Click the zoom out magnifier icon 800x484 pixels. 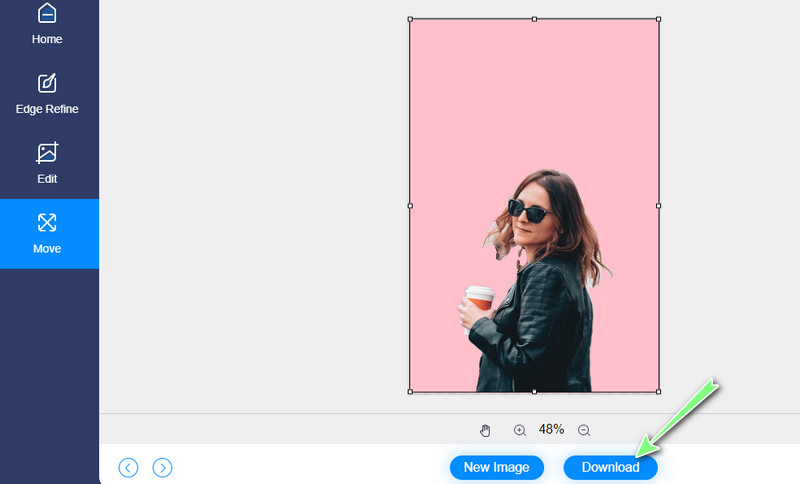[584, 430]
